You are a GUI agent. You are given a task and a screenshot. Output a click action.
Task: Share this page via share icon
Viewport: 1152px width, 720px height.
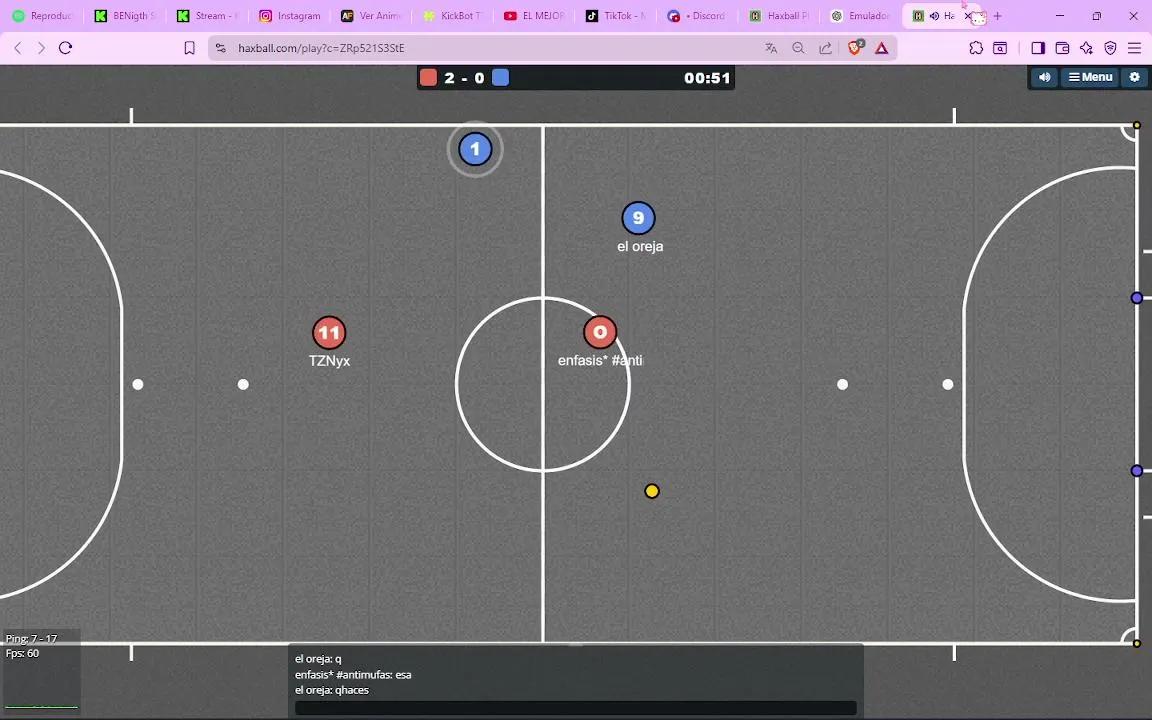[825, 48]
